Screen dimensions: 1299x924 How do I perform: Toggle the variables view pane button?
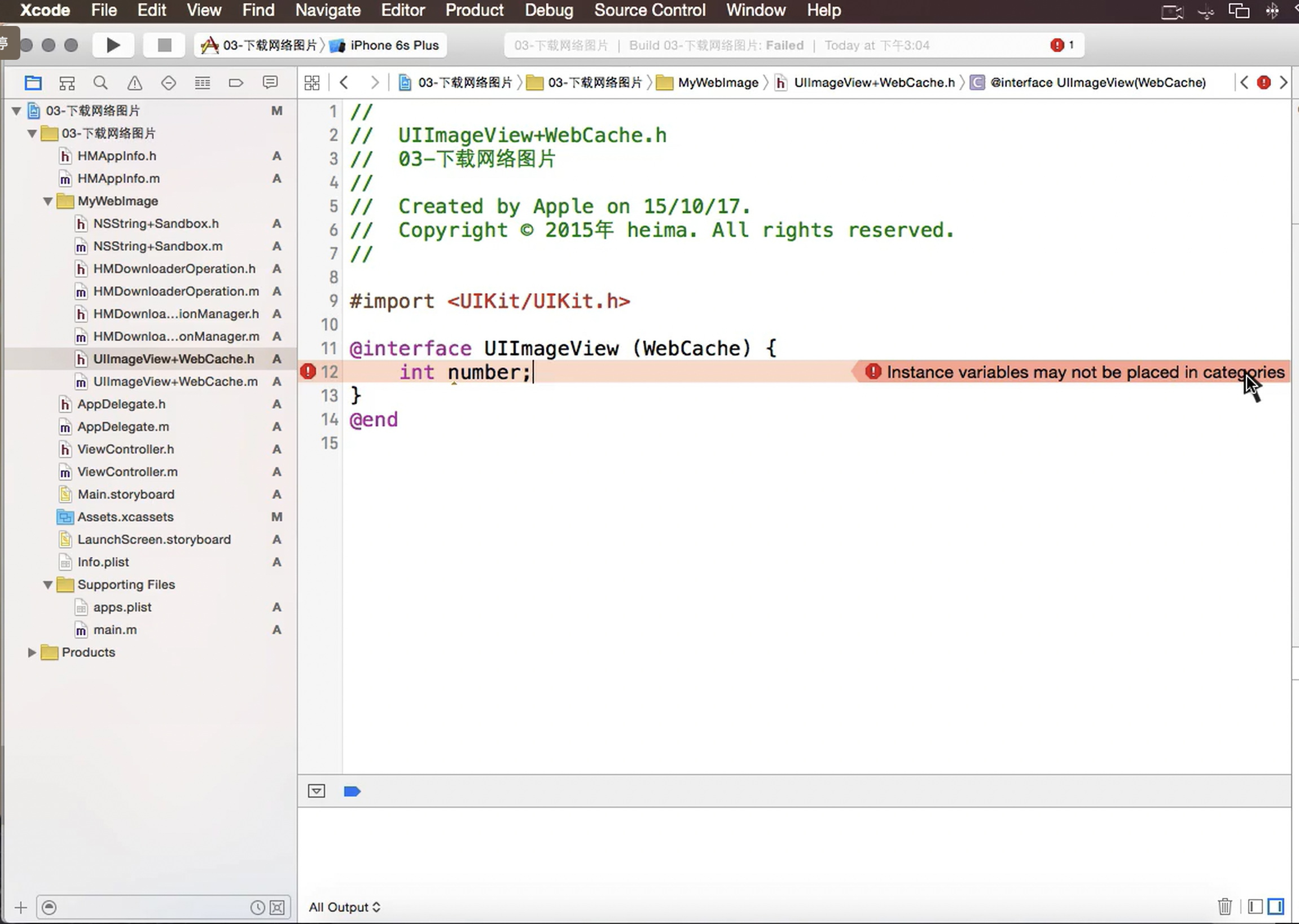click(1255, 906)
